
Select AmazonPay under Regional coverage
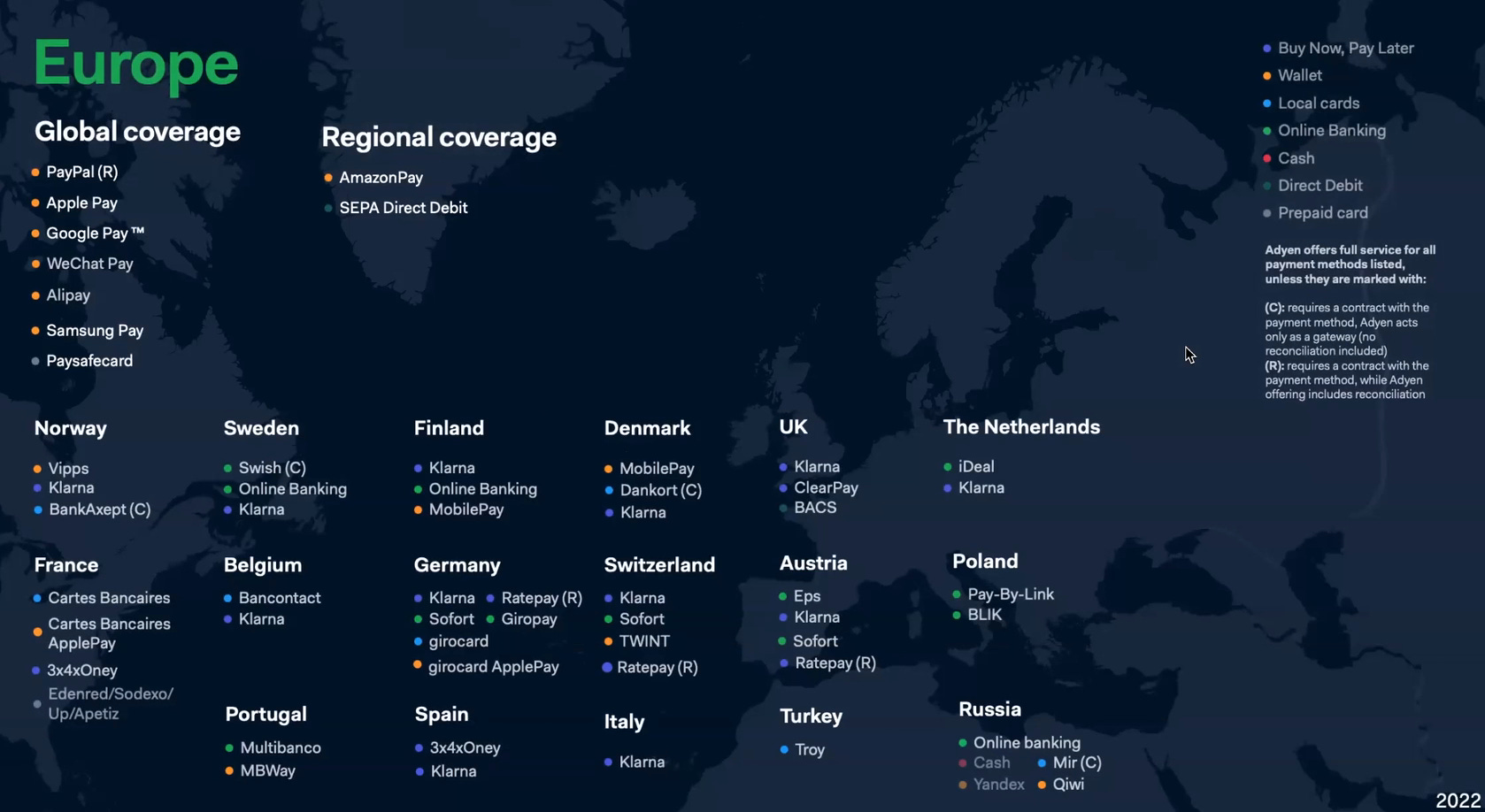(x=381, y=178)
